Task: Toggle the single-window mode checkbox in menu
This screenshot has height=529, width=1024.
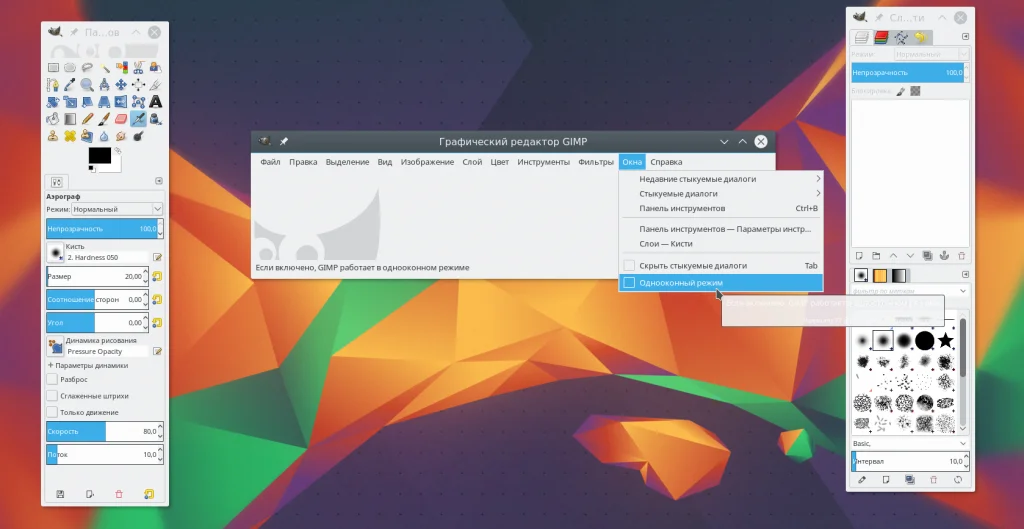Action: click(x=629, y=283)
